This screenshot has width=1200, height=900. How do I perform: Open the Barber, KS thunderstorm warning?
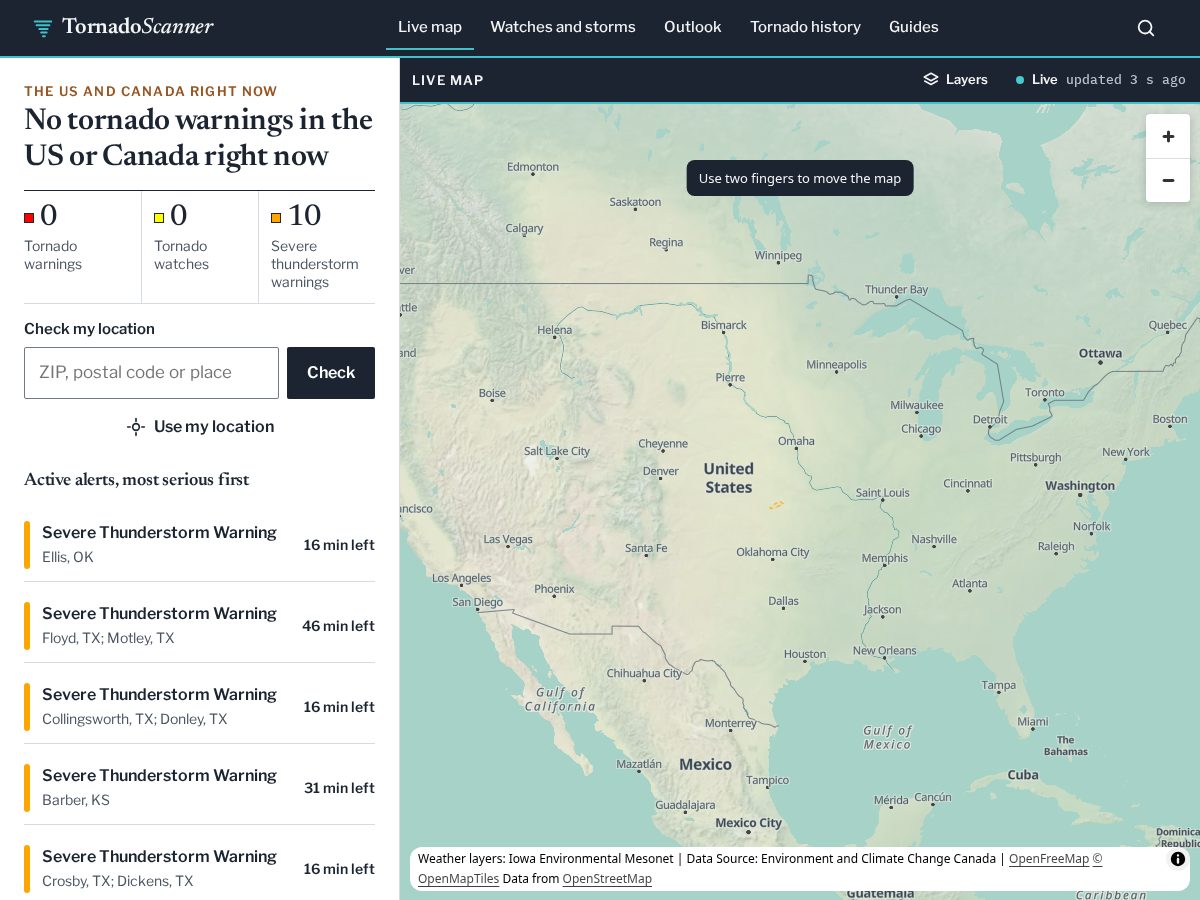click(x=199, y=787)
